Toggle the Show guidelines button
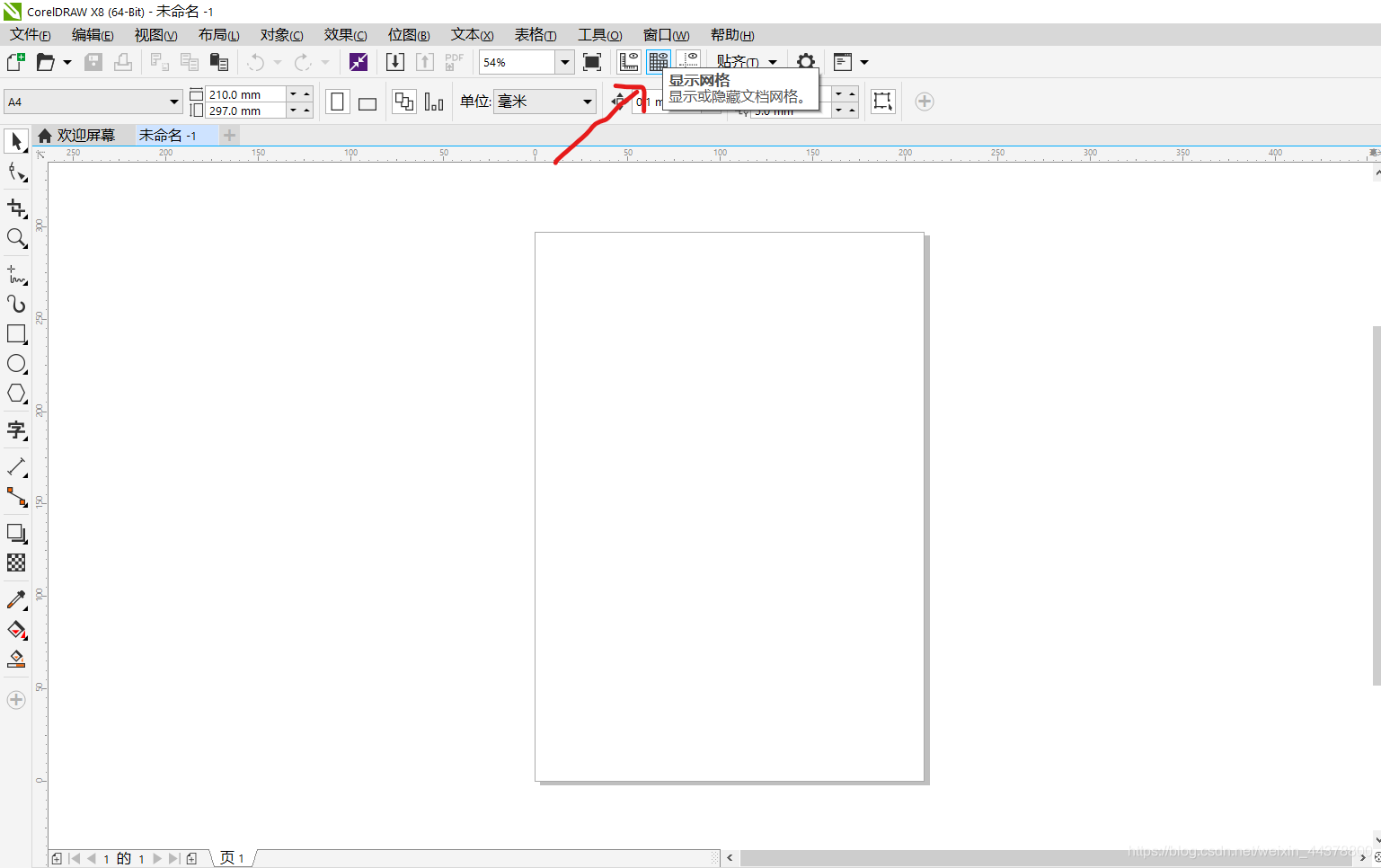This screenshot has width=1381, height=868. coord(688,61)
